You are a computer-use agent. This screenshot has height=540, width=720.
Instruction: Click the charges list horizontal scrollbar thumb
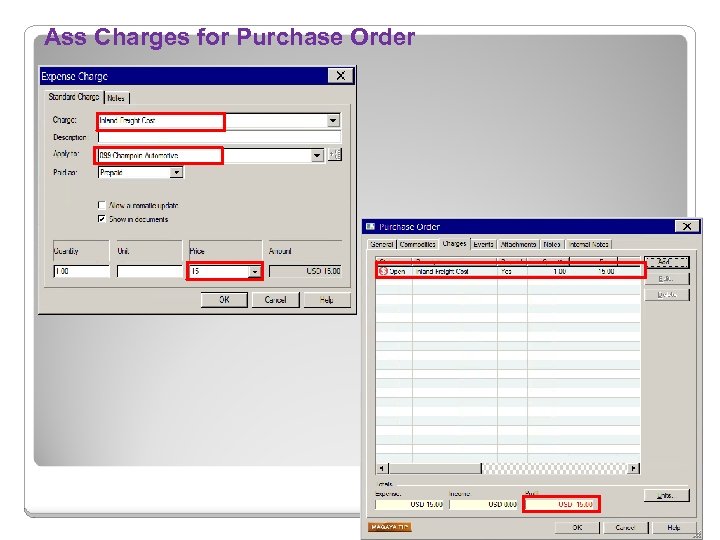pos(435,468)
